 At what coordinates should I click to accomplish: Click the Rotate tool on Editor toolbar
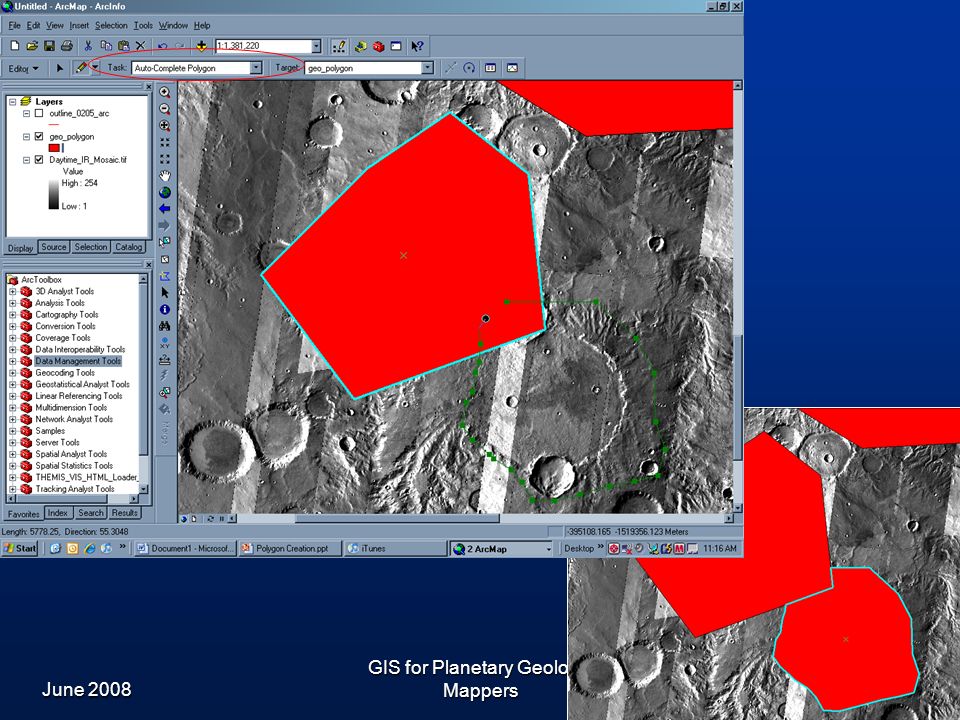coord(469,68)
